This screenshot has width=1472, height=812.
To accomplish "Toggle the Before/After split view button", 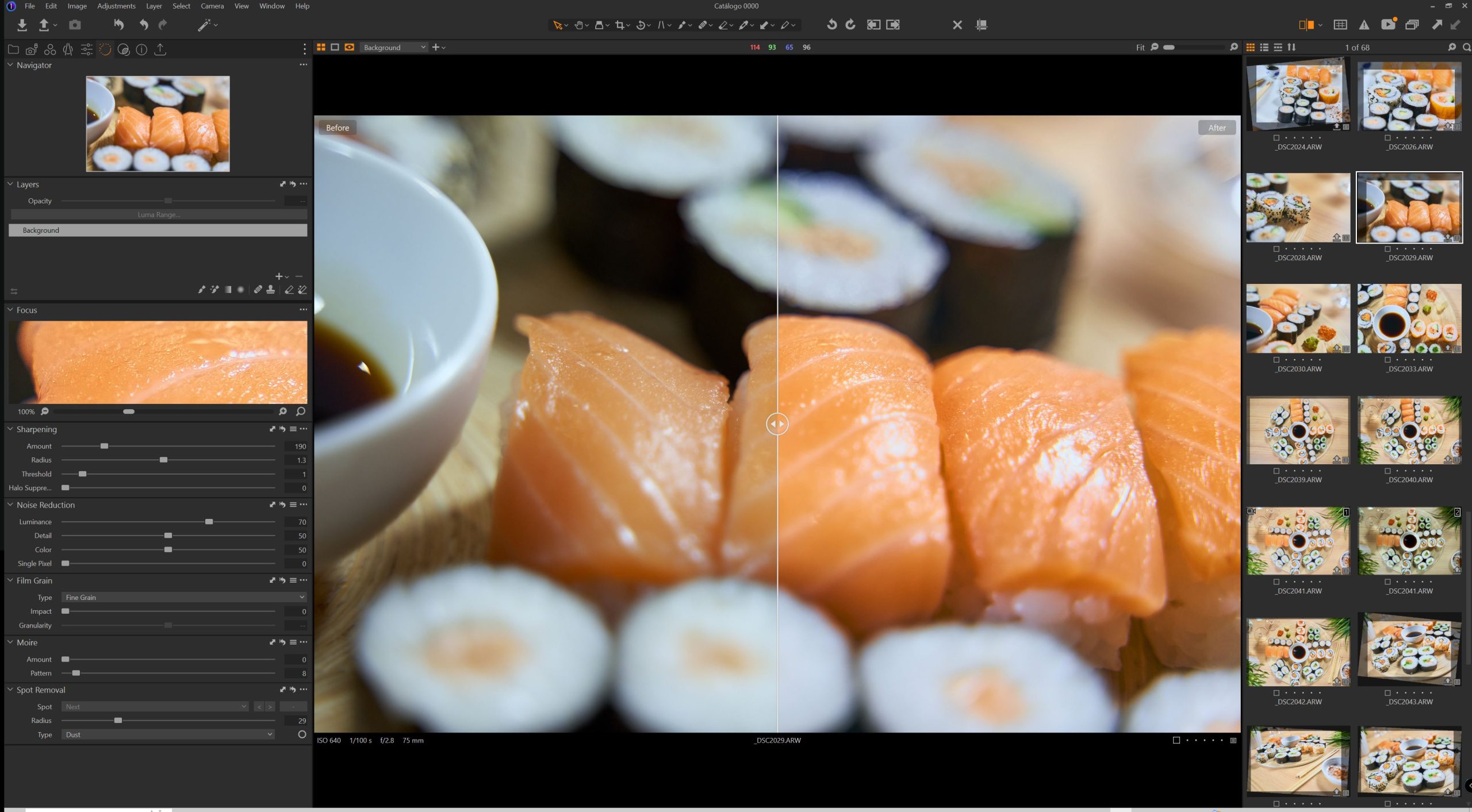I will pyautogui.click(x=1306, y=25).
